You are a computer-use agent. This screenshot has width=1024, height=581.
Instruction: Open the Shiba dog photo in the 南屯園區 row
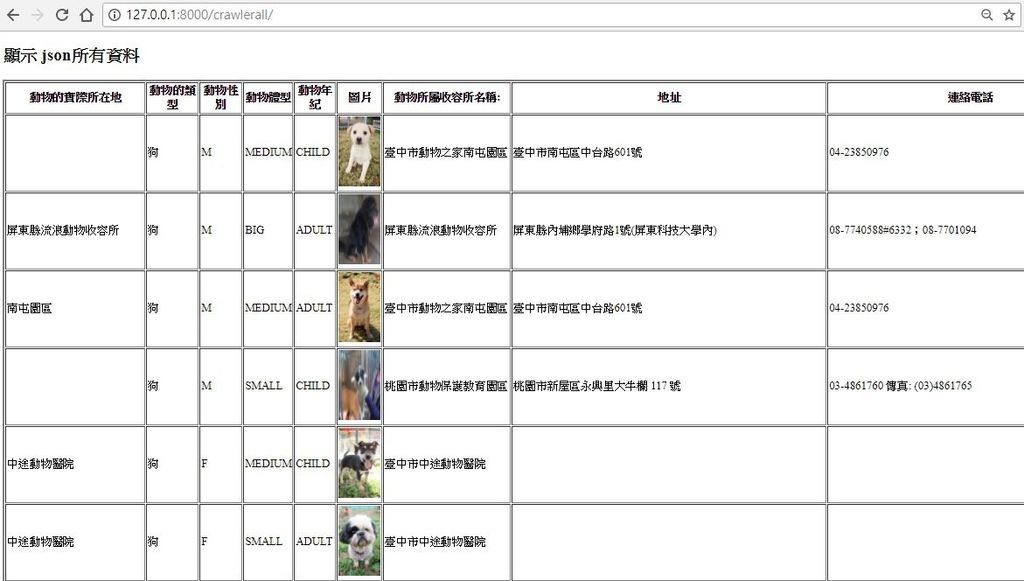click(359, 307)
